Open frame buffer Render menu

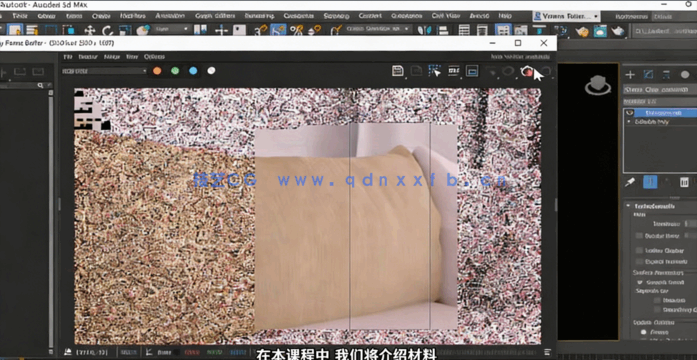[x=88, y=56]
